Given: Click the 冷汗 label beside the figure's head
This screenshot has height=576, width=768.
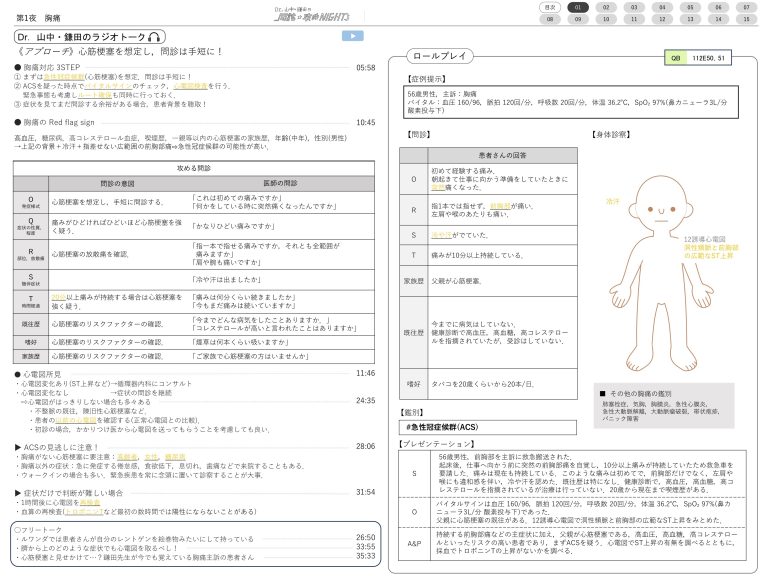Looking at the screenshot, I should [x=613, y=201].
